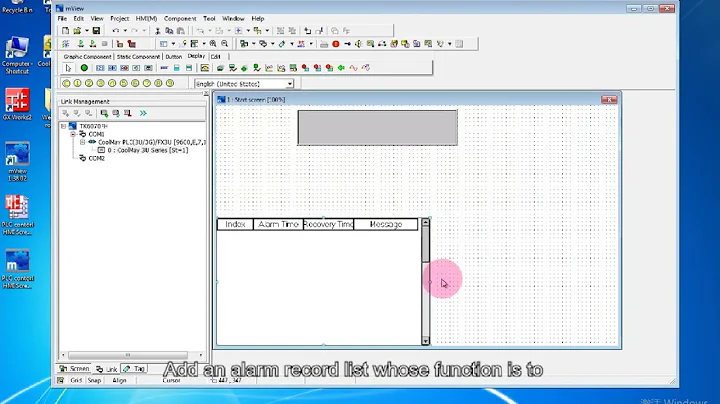Collapse the COM1 tree node
Image resolution: width=720 pixels, height=404 pixels.
tap(73, 134)
